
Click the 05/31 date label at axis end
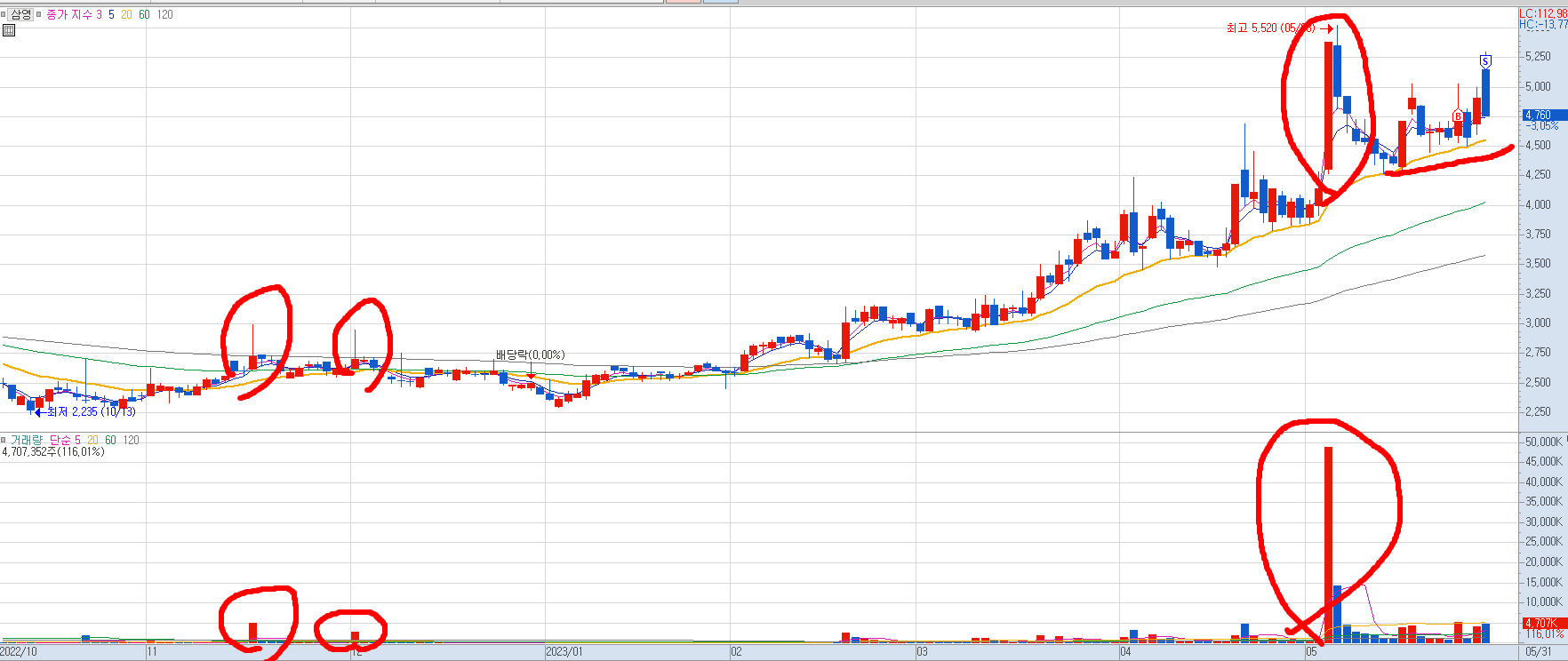click(1540, 652)
